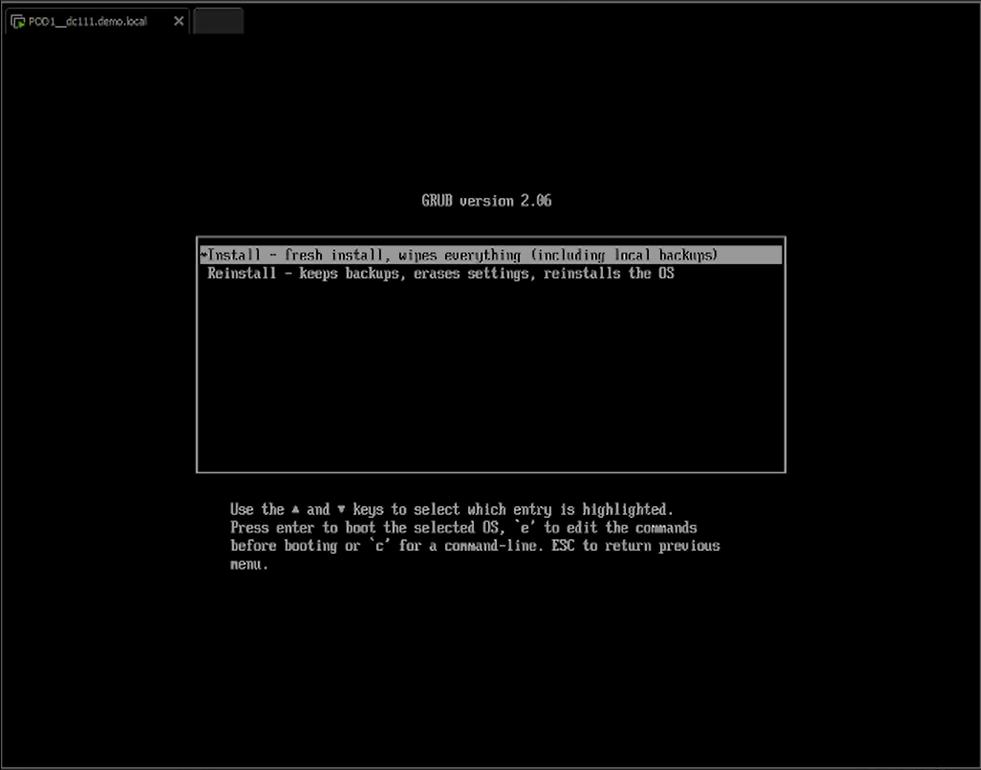Viewport: 981px width, 770px height.
Task: Open the blank second tab
Action: 218,21
